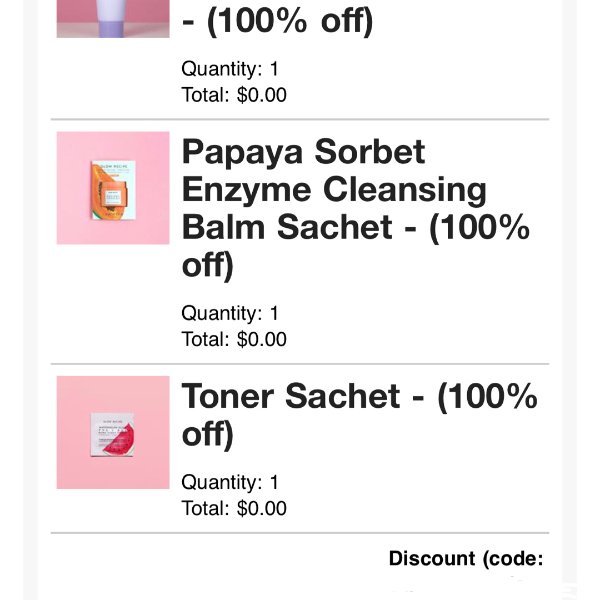The image size is (600, 600).
Task: Click the Toner Sachet item's "Quantity: 1" text
Action: pyautogui.click(x=230, y=482)
